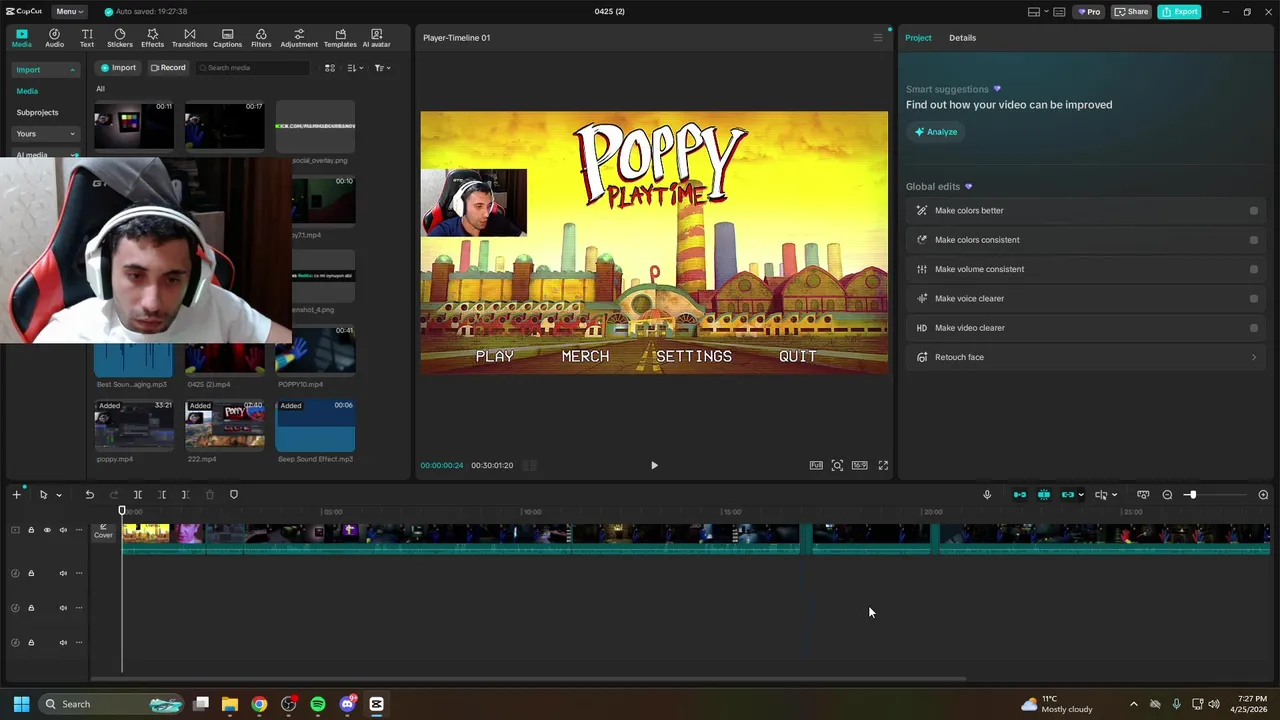Open the Audio library panel
The height and width of the screenshot is (720, 1280).
click(54, 38)
